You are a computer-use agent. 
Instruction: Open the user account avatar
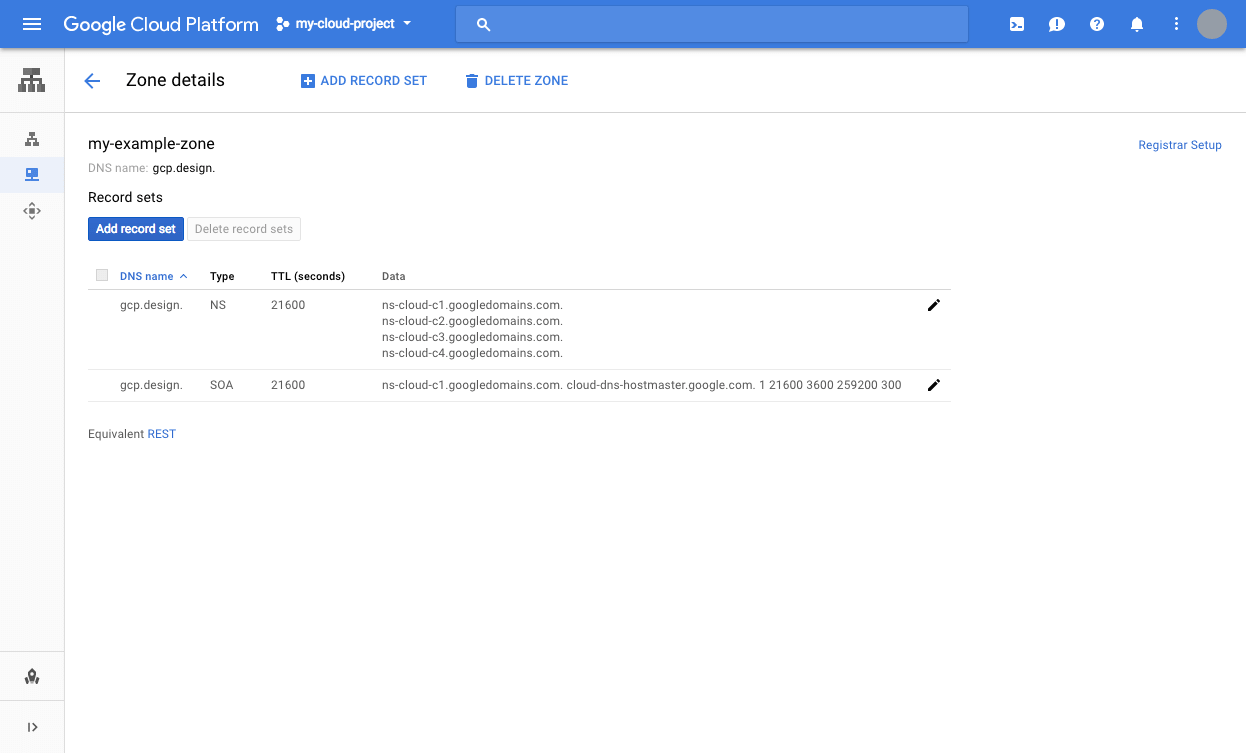1212,24
